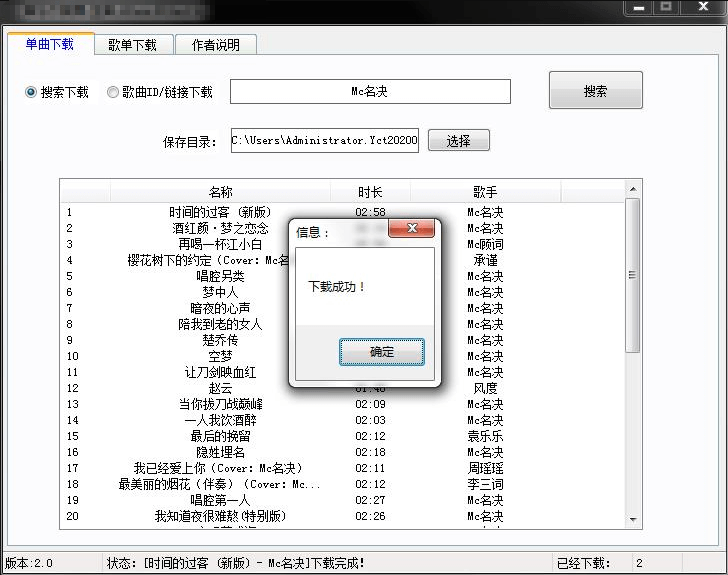
Task: Select song row 唱腔第一人
Action: (x=220, y=500)
